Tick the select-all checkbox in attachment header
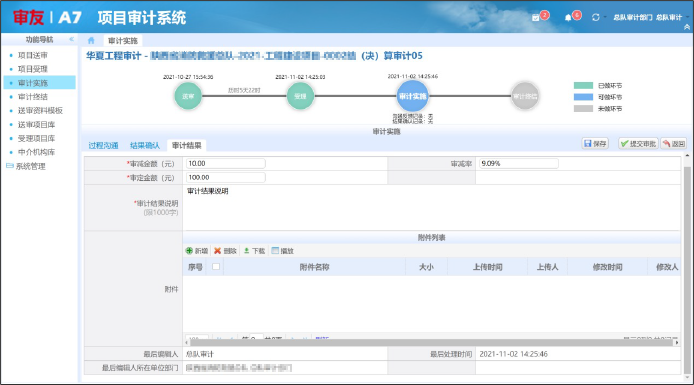 216,266
